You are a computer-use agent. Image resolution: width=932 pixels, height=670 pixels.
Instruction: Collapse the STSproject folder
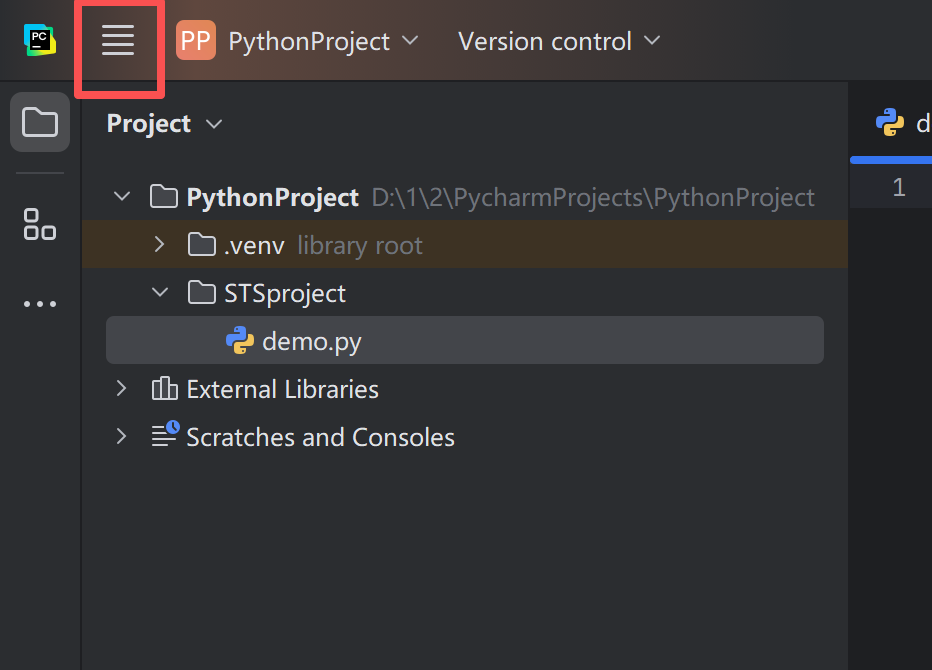pos(159,292)
